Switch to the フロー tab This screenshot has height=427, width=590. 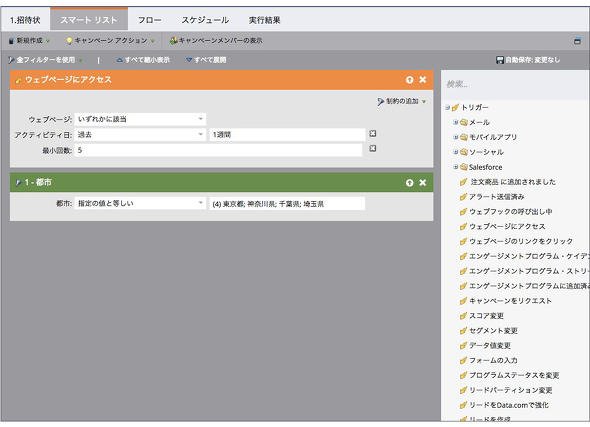click(149, 20)
